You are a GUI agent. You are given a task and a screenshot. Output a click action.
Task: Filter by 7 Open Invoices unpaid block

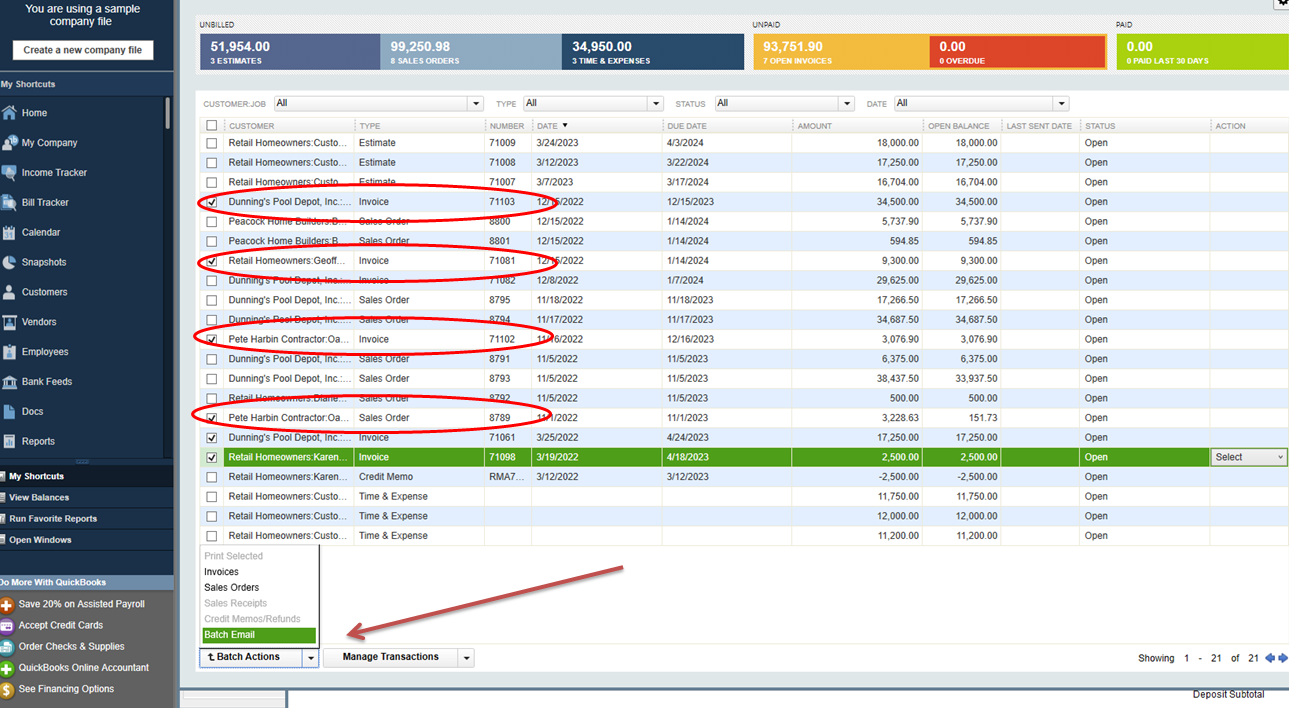841,52
